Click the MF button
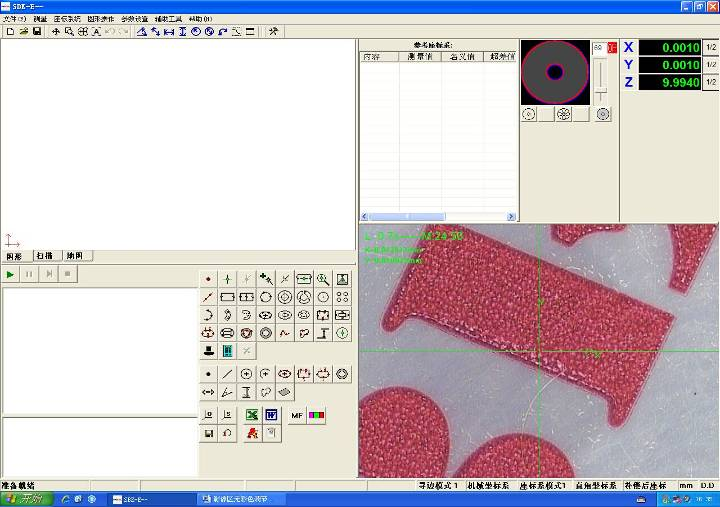This screenshot has width=720, height=507. pos(297,415)
